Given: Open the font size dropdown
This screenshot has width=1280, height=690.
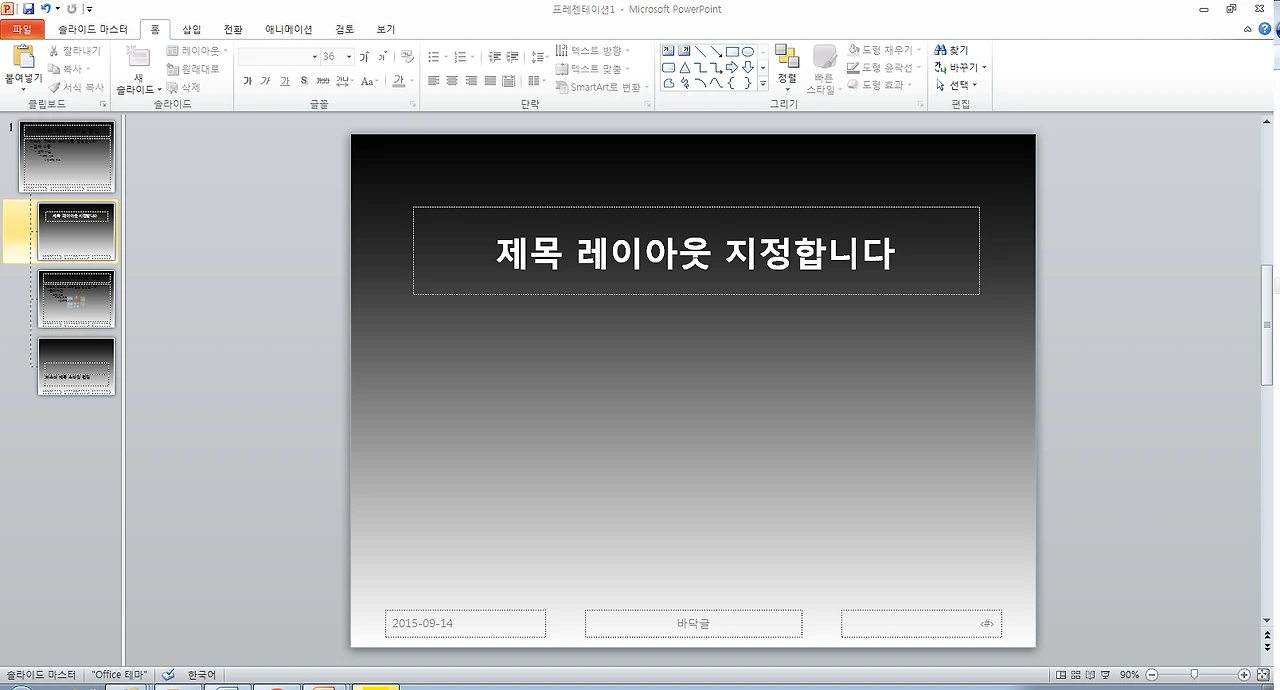Looking at the screenshot, I should (x=347, y=56).
